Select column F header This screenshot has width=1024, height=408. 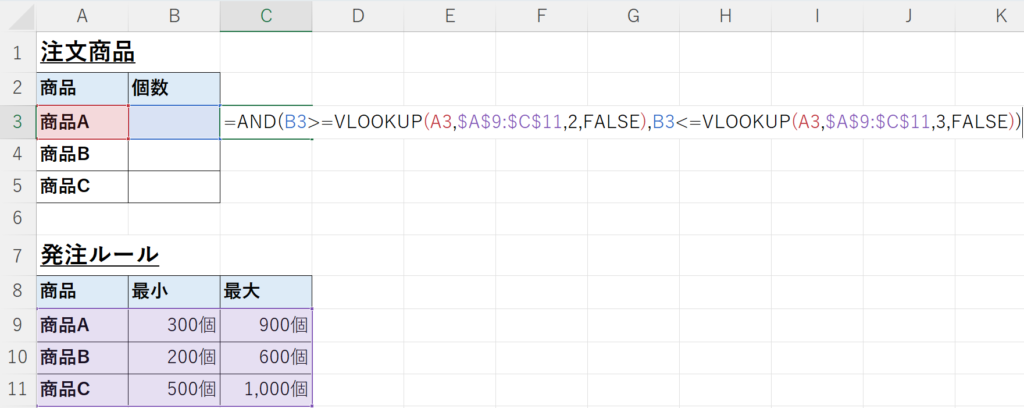pos(541,16)
